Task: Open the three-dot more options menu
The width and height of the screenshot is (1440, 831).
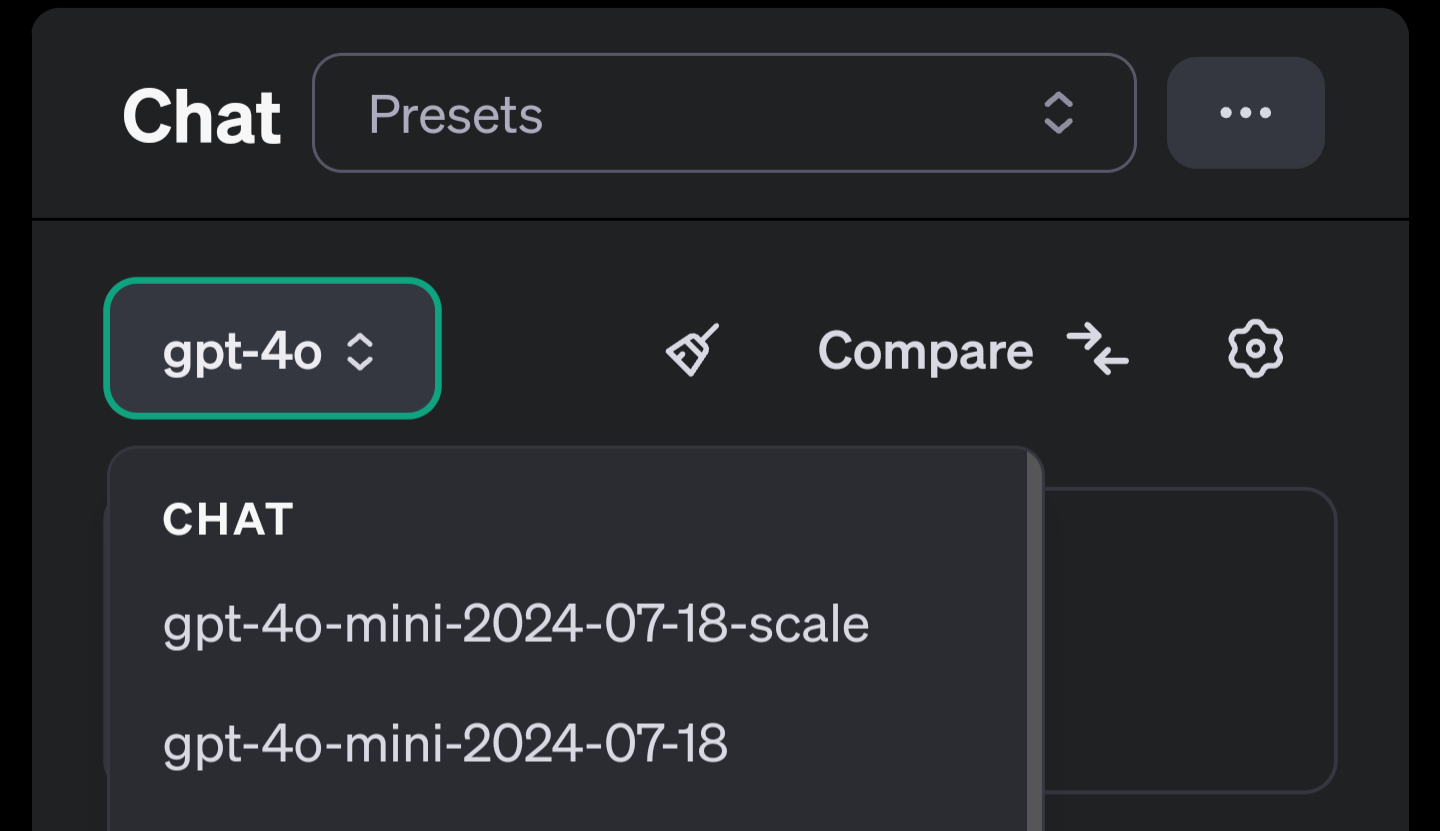Action: click(1246, 113)
